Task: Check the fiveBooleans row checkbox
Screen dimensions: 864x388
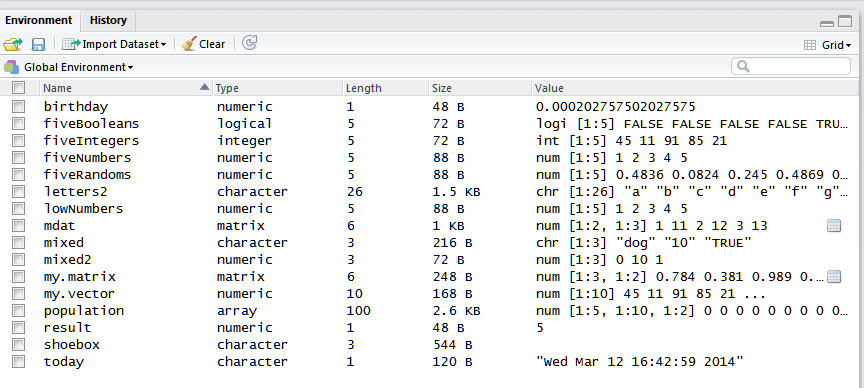Action: pyautogui.click(x=19, y=123)
